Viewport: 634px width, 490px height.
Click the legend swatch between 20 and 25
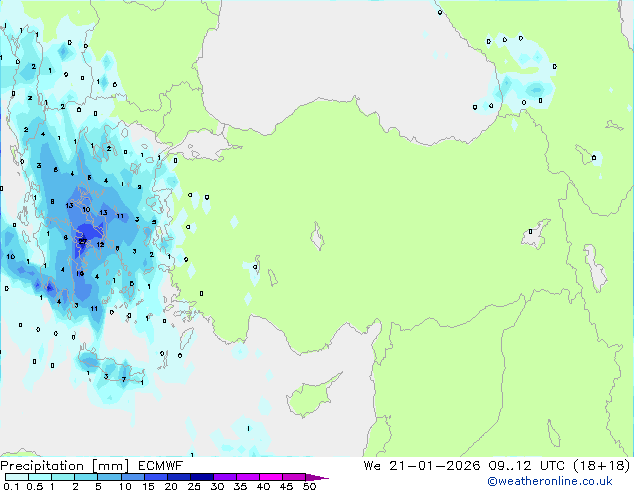[x=179, y=477]
